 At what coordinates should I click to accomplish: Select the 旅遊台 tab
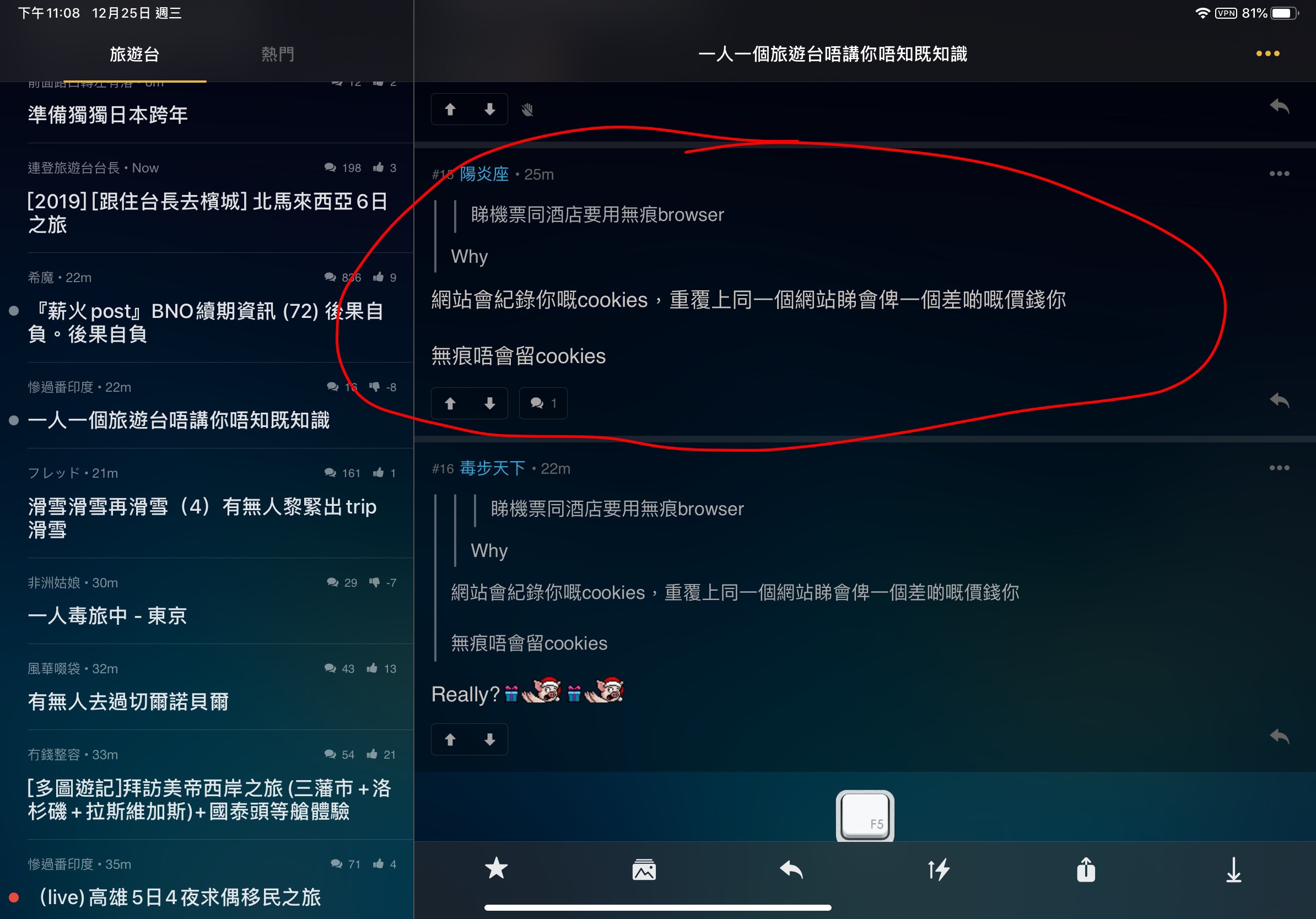[134, 55]
